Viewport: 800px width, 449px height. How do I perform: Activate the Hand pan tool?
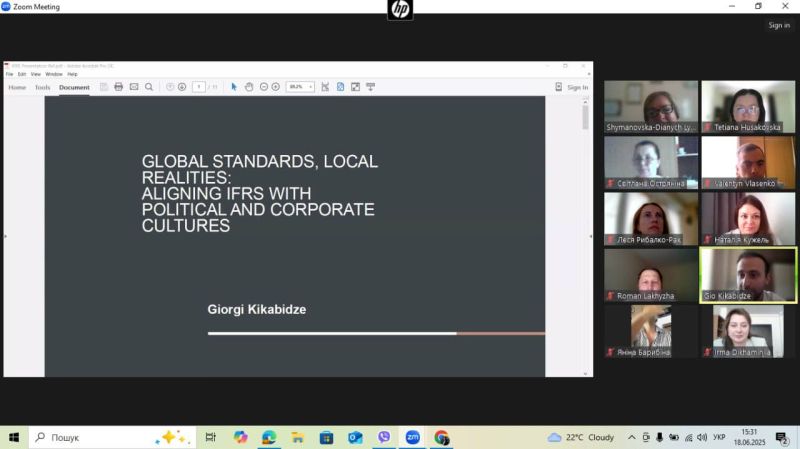point(248,87)
